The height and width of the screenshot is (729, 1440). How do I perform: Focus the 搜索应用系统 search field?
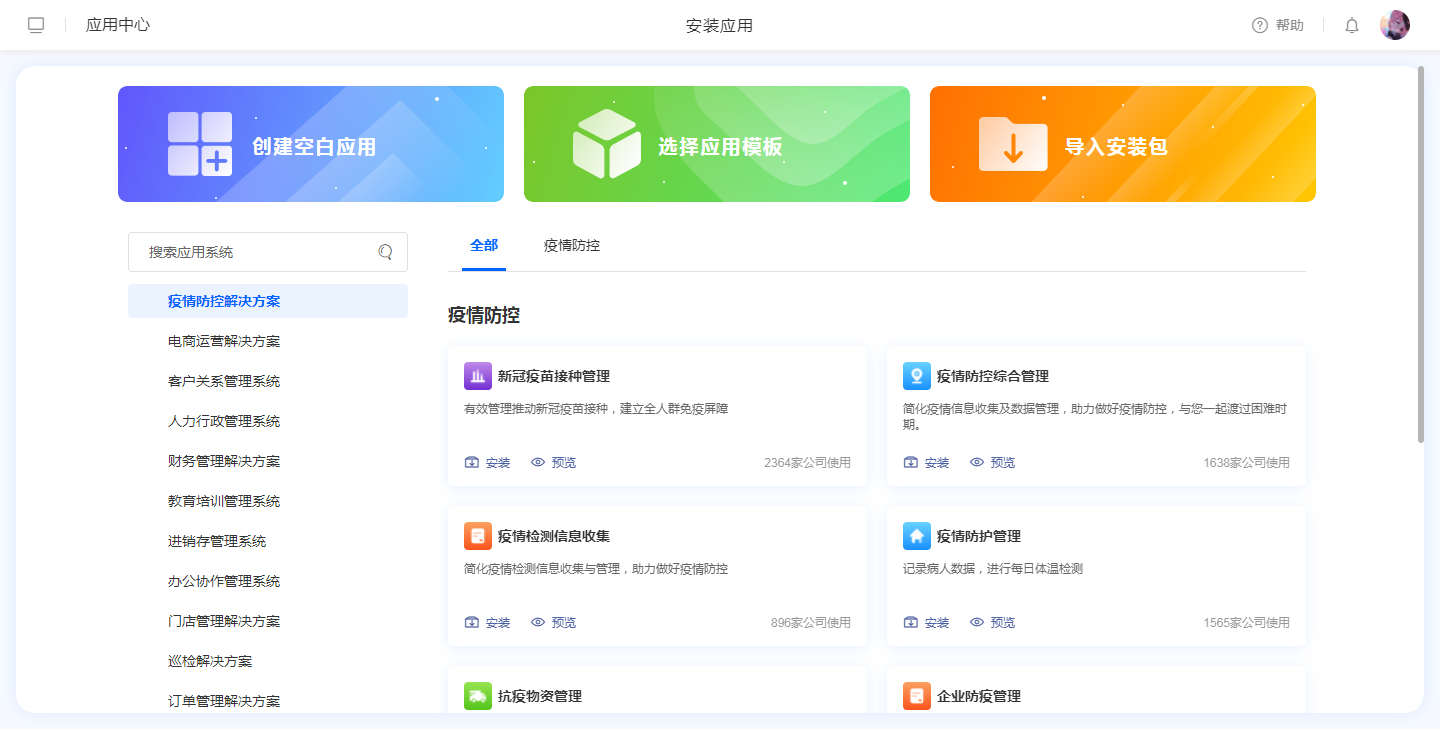255,252
